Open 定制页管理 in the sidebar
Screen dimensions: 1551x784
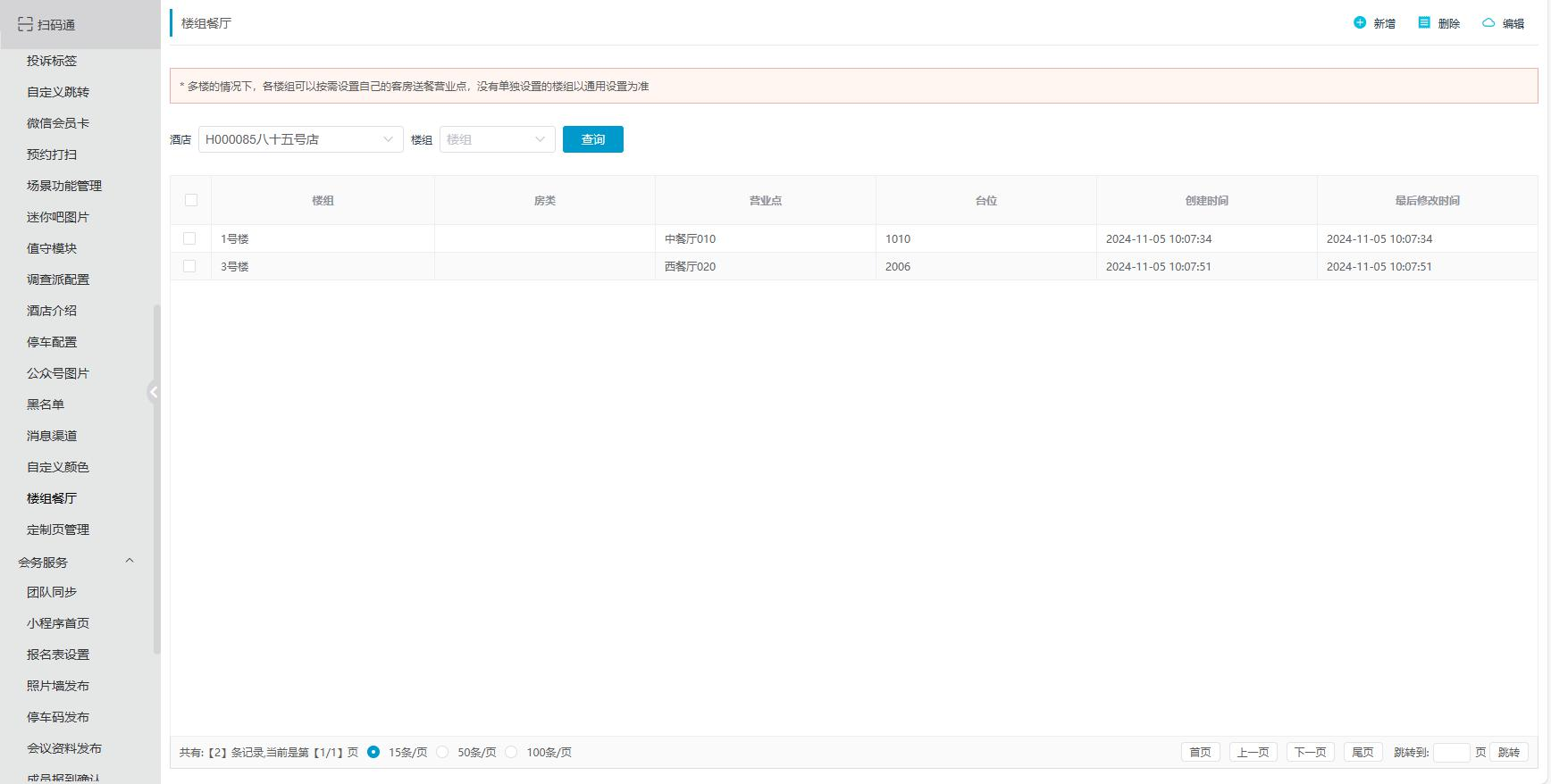[58, 530]
